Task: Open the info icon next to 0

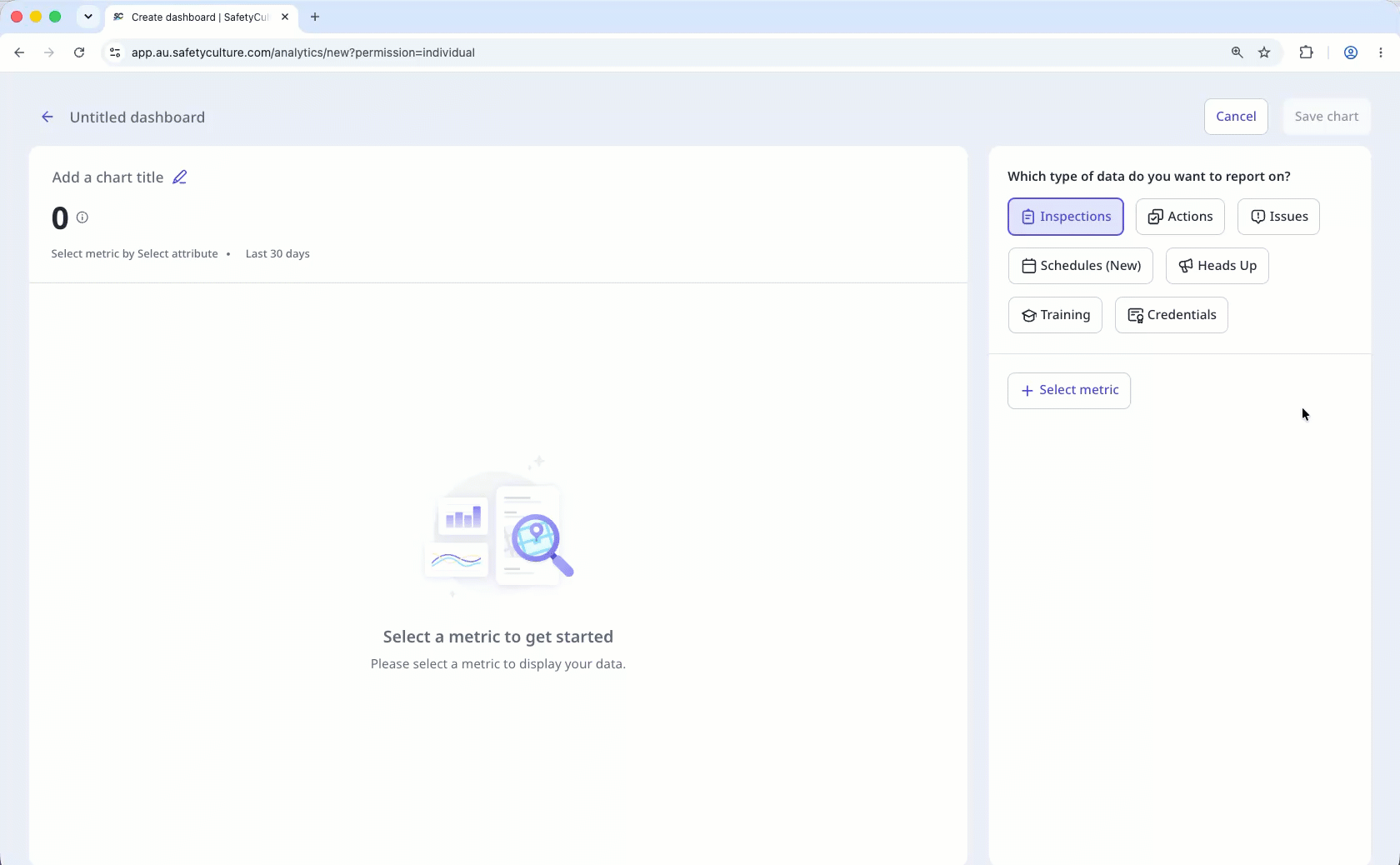Action: (x=82, y=217)
